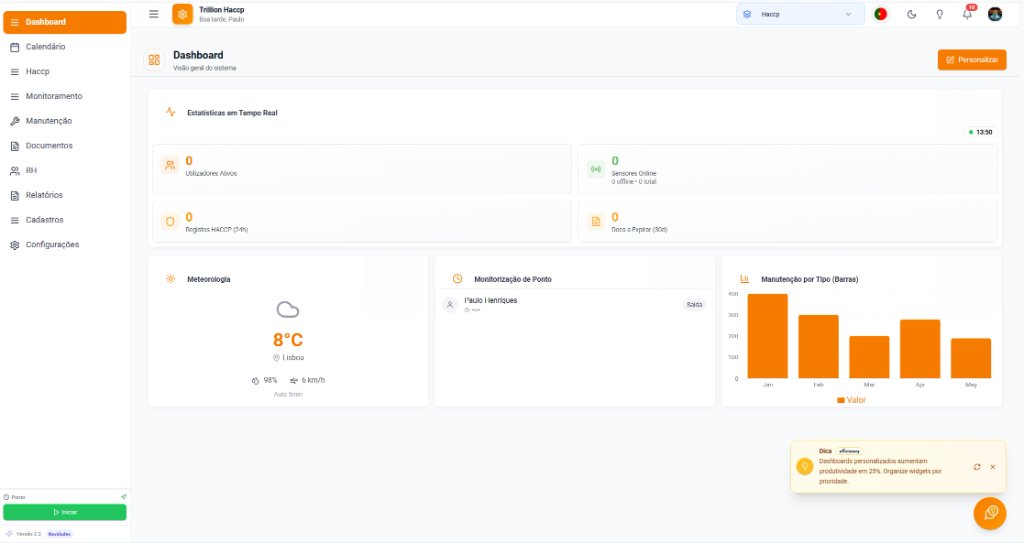Click the Docs a Expirar (30d) label
Viewport: 1024px width, 543px height.
click(639, 229)
